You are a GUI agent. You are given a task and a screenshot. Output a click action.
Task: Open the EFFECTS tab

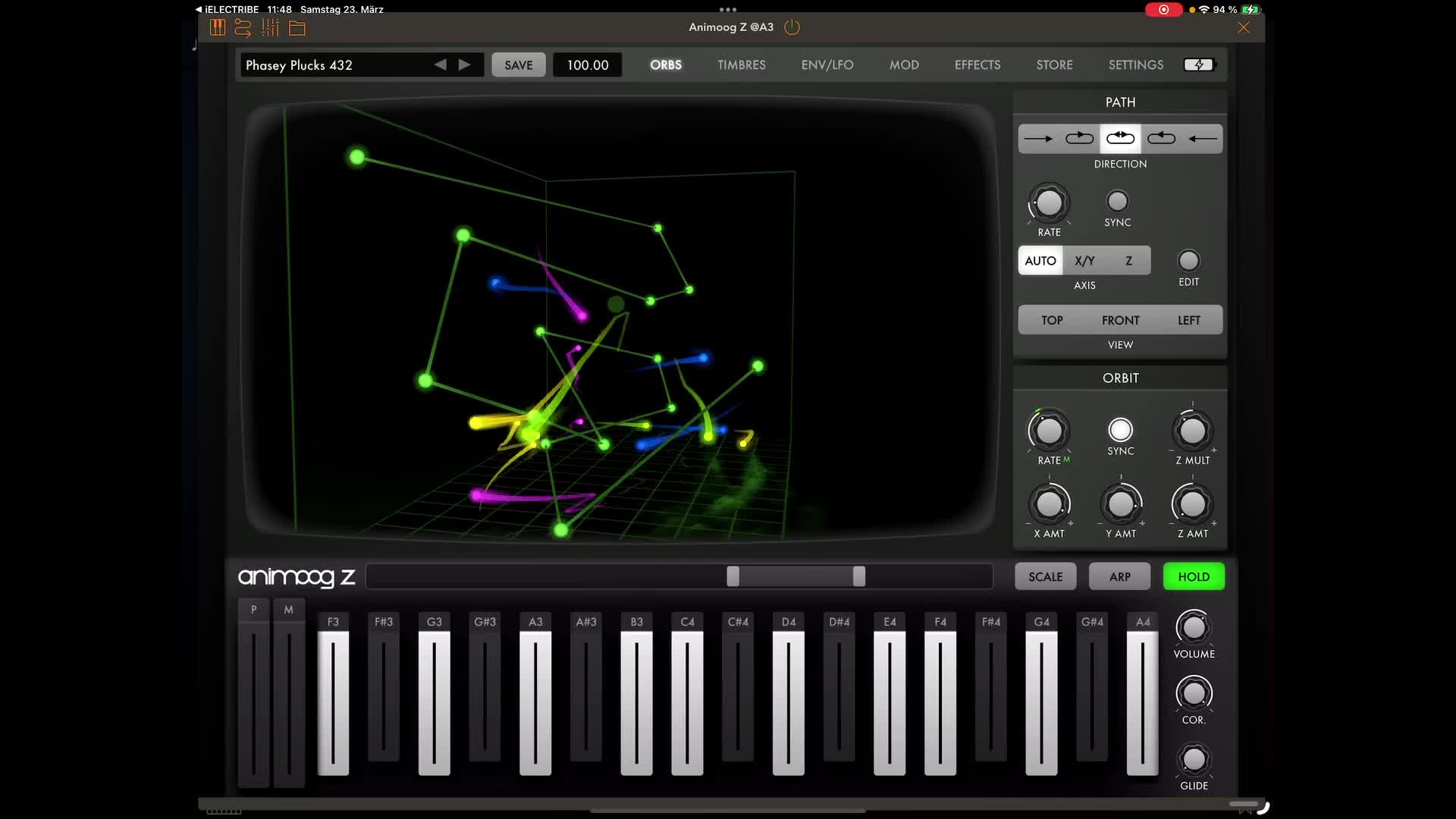click(x=977, y=65)
